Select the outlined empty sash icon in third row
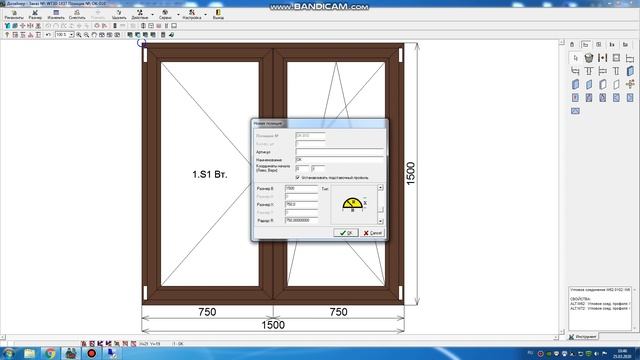This screenshot has height=360, width=640. 602,84
